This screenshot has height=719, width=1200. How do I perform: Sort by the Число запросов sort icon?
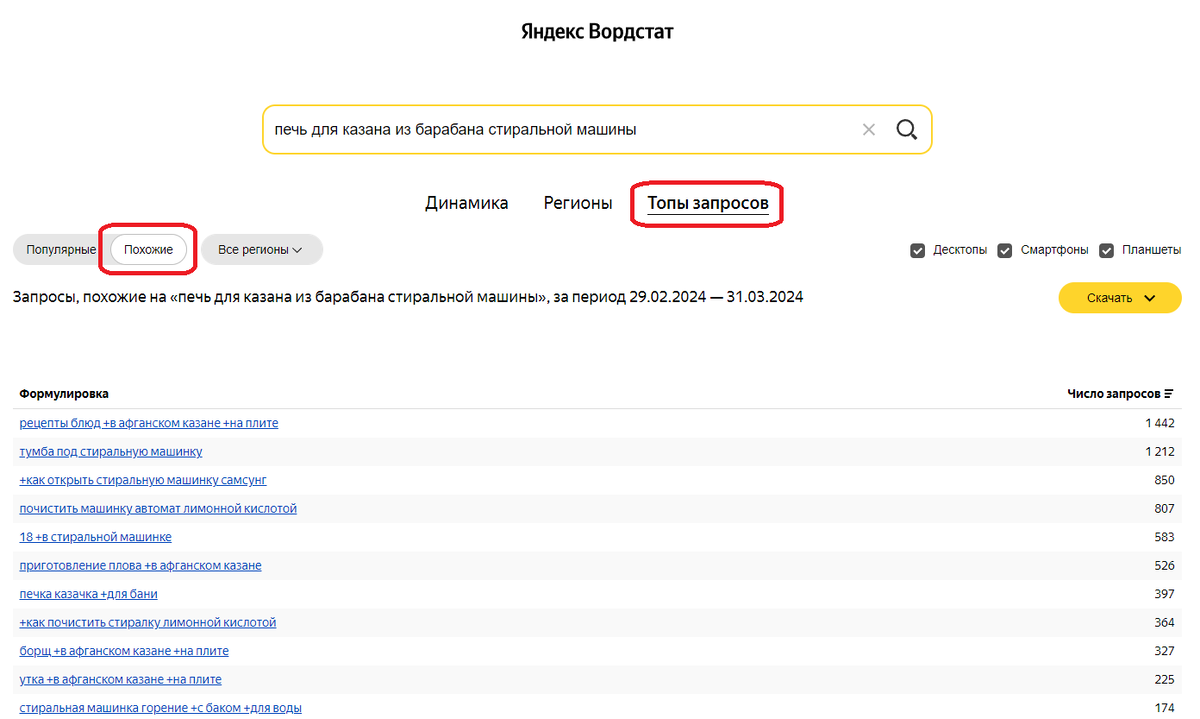(x=1169, y=394)
